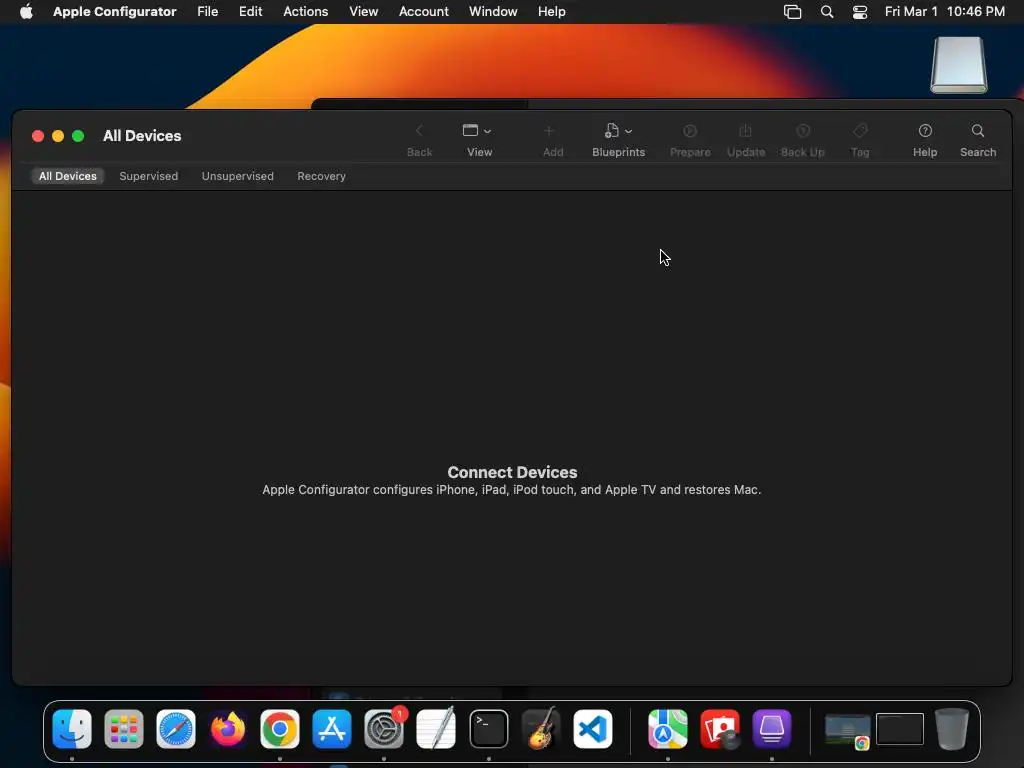The height and width of the screenshot is (768, 1024).
Task: Open Terminal from the Dock
Action: [488, 729]
